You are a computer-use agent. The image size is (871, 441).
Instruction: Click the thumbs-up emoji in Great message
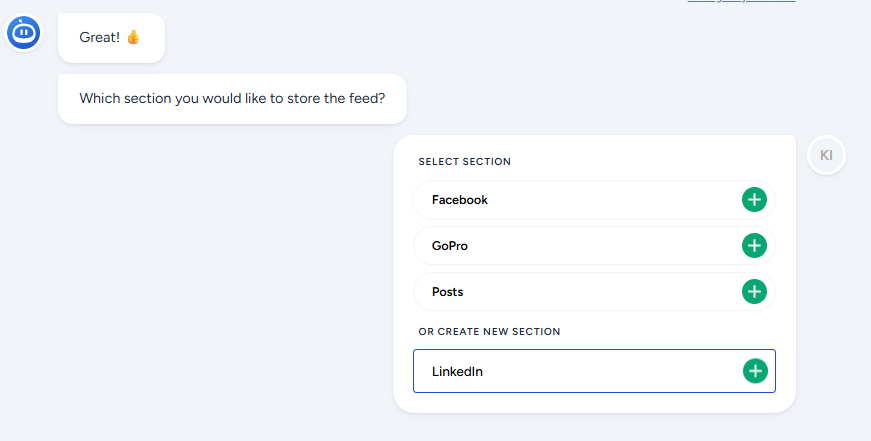(133, 37)
